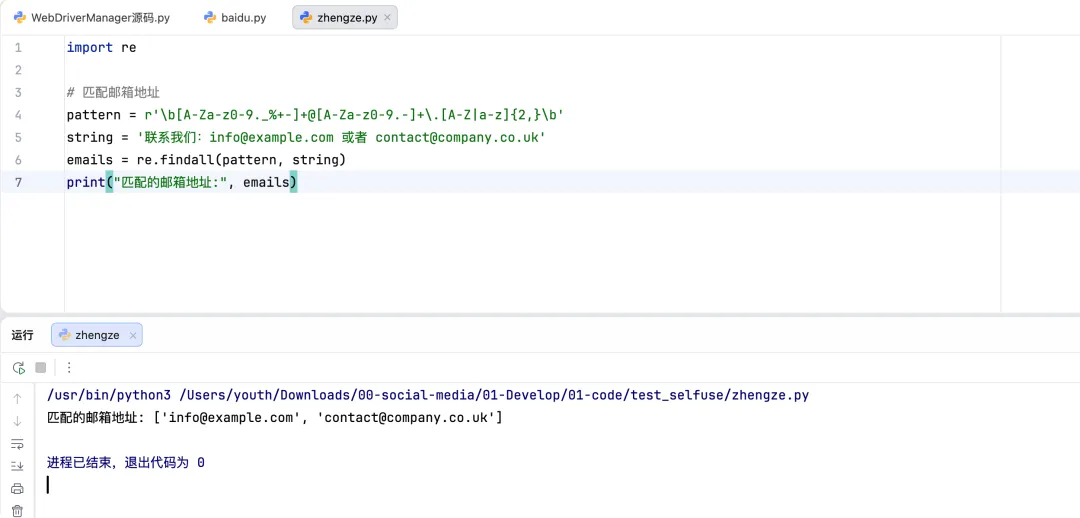Open the run toolbar more options menu
The image size is (1080, 518).
coord(69,368)
